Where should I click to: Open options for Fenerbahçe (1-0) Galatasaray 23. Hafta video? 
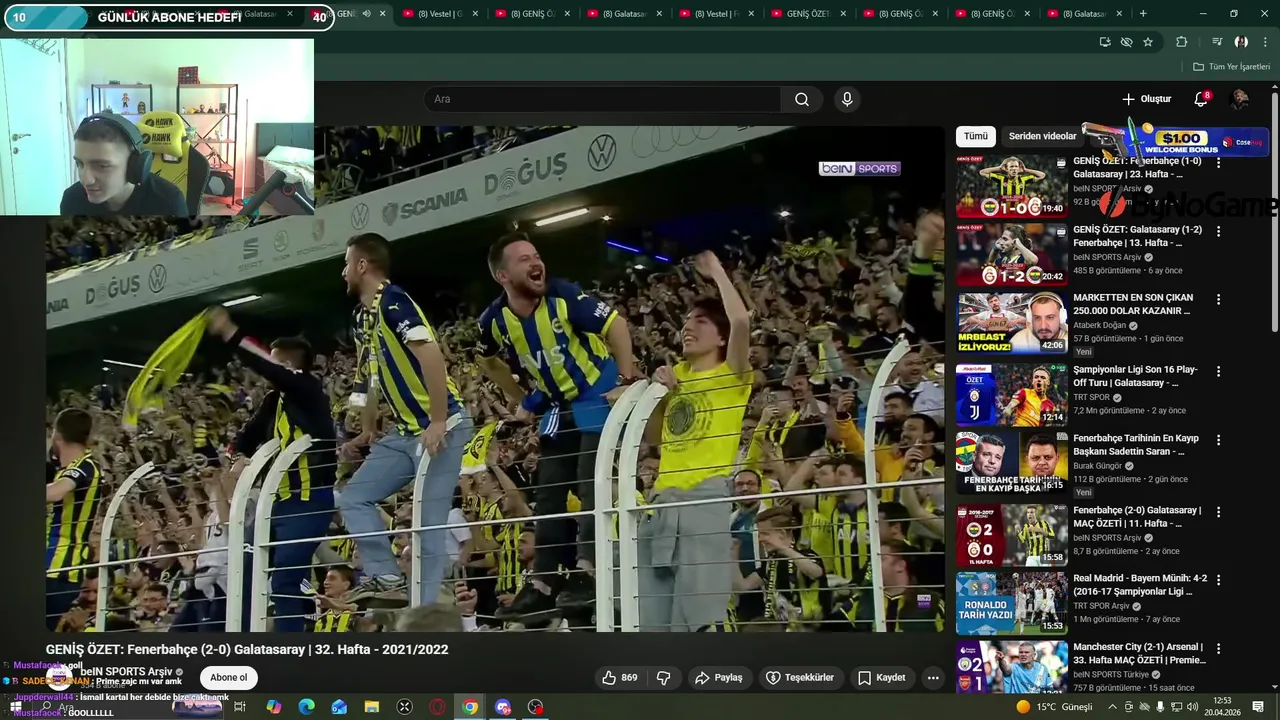[x=1218, y=162]
